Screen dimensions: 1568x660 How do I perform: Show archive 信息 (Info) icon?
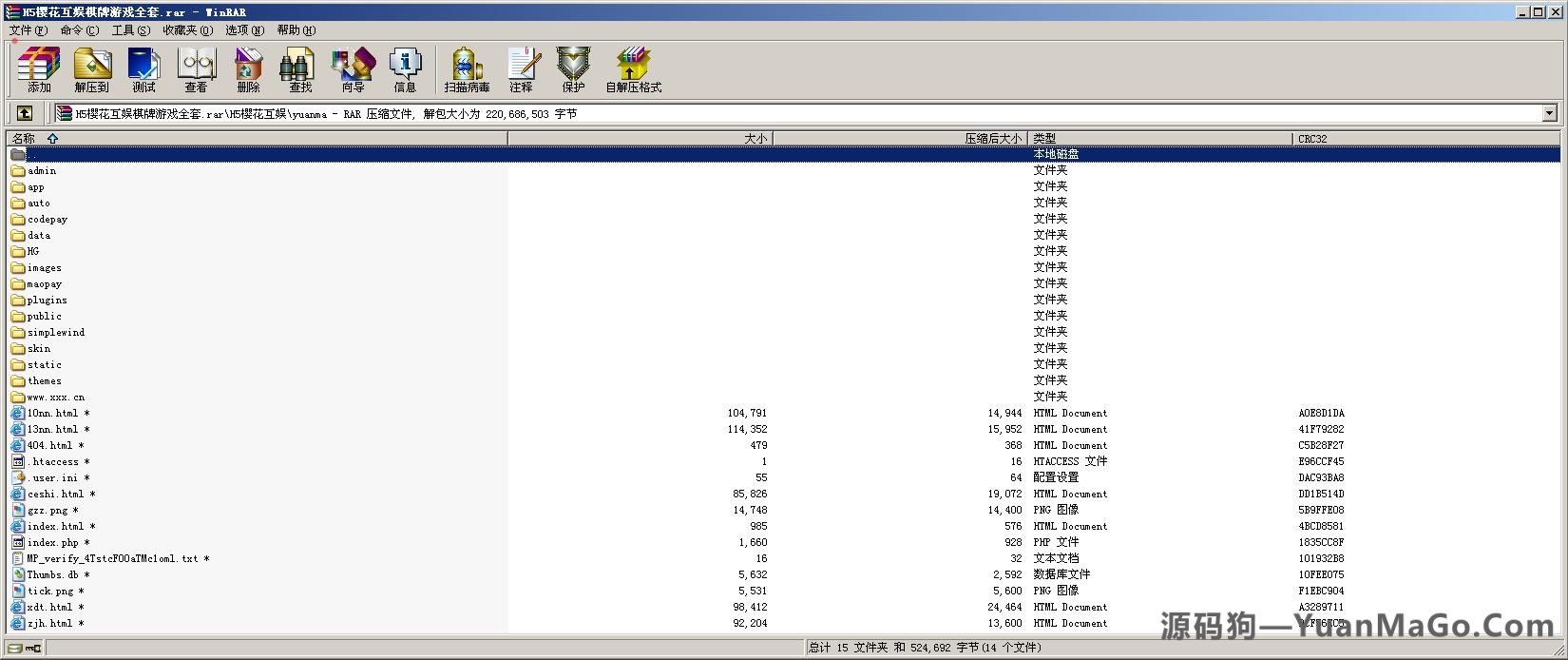tap(405, 69)
